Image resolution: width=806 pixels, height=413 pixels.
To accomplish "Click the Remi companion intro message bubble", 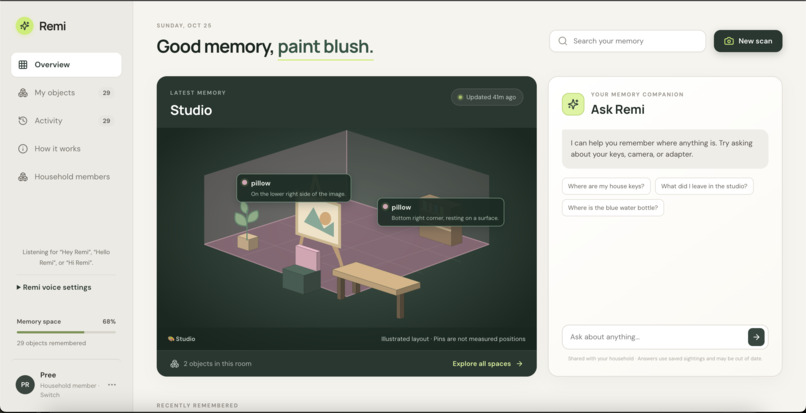I will point(665,149).
